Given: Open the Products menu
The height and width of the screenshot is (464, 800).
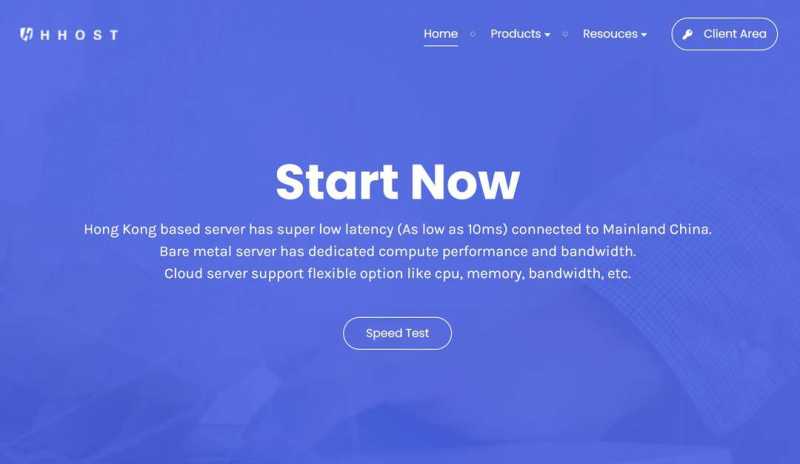Looking at the screenshot, I should point(520,34).
